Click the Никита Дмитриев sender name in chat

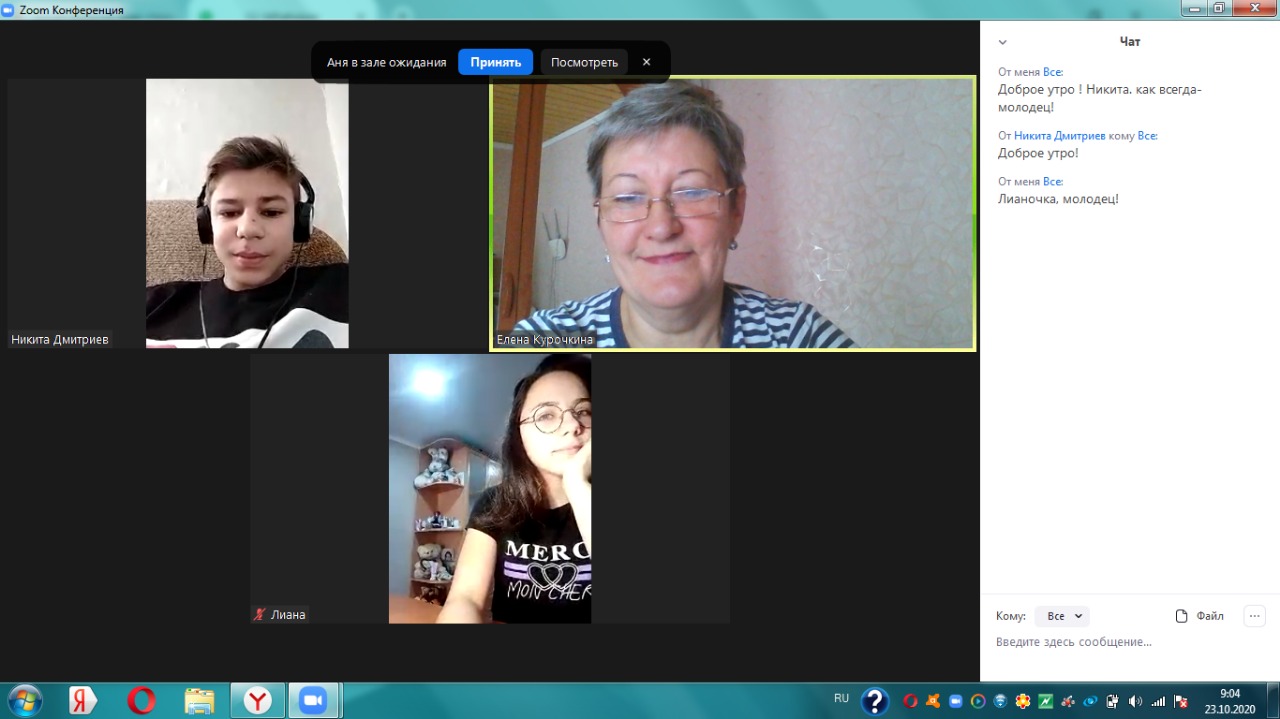[x=1059, y=135]
